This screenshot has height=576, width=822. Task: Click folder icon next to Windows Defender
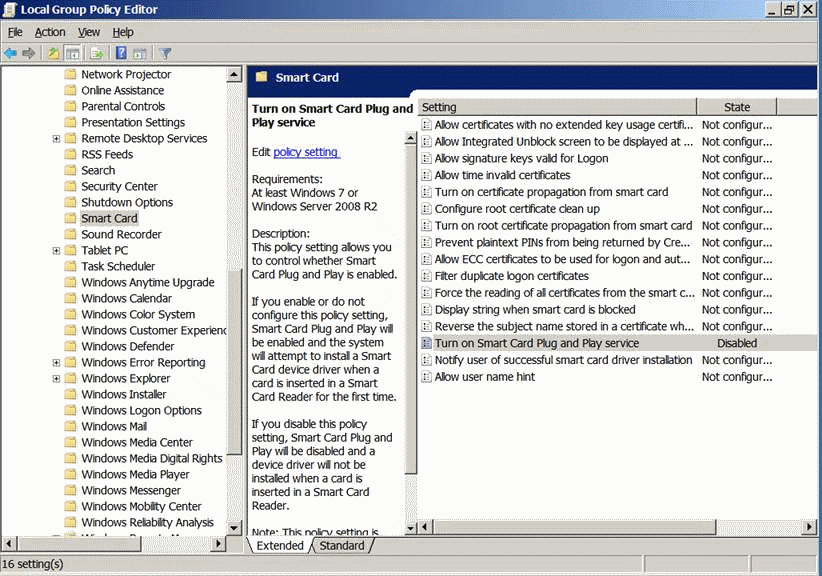[70, 346]
